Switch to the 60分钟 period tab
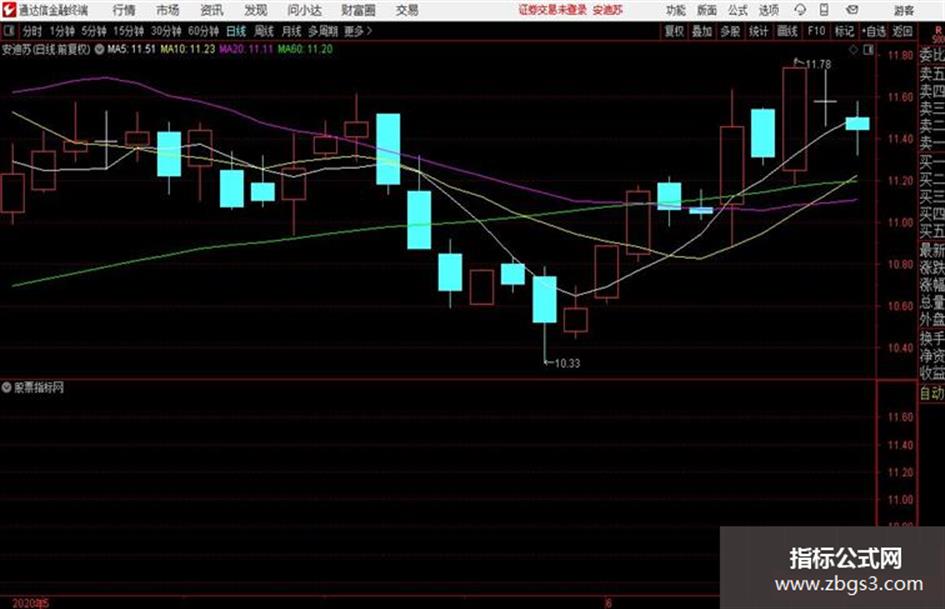Viewport: 945px width, 609px height. [x=203, y=31]
